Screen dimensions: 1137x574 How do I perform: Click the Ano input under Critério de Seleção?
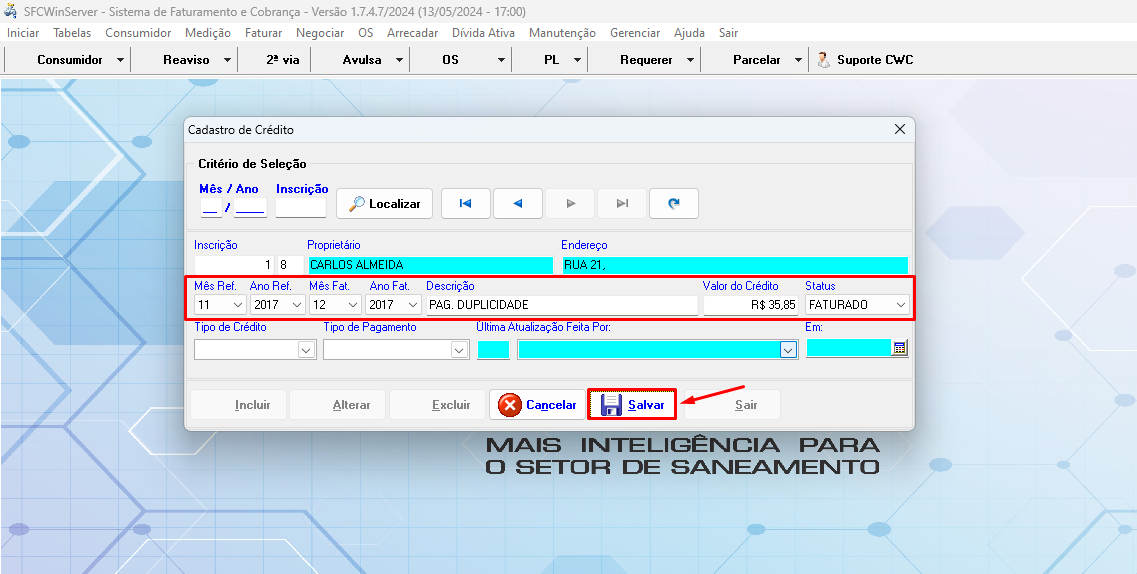[250, 207]
